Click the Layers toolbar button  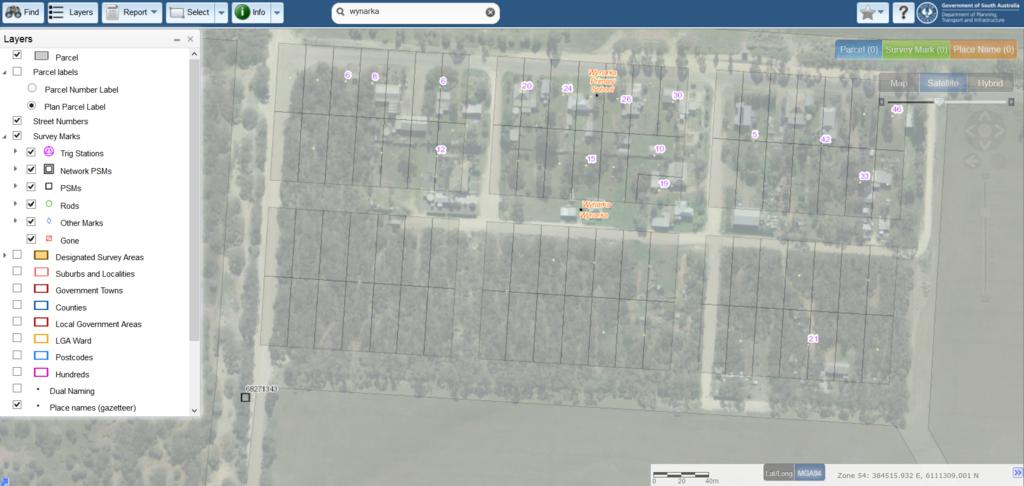coord(71,13)
